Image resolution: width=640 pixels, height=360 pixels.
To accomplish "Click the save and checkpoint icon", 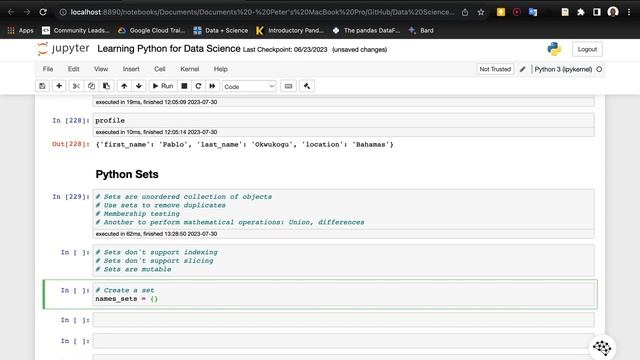I will click(x=42, y=86).
